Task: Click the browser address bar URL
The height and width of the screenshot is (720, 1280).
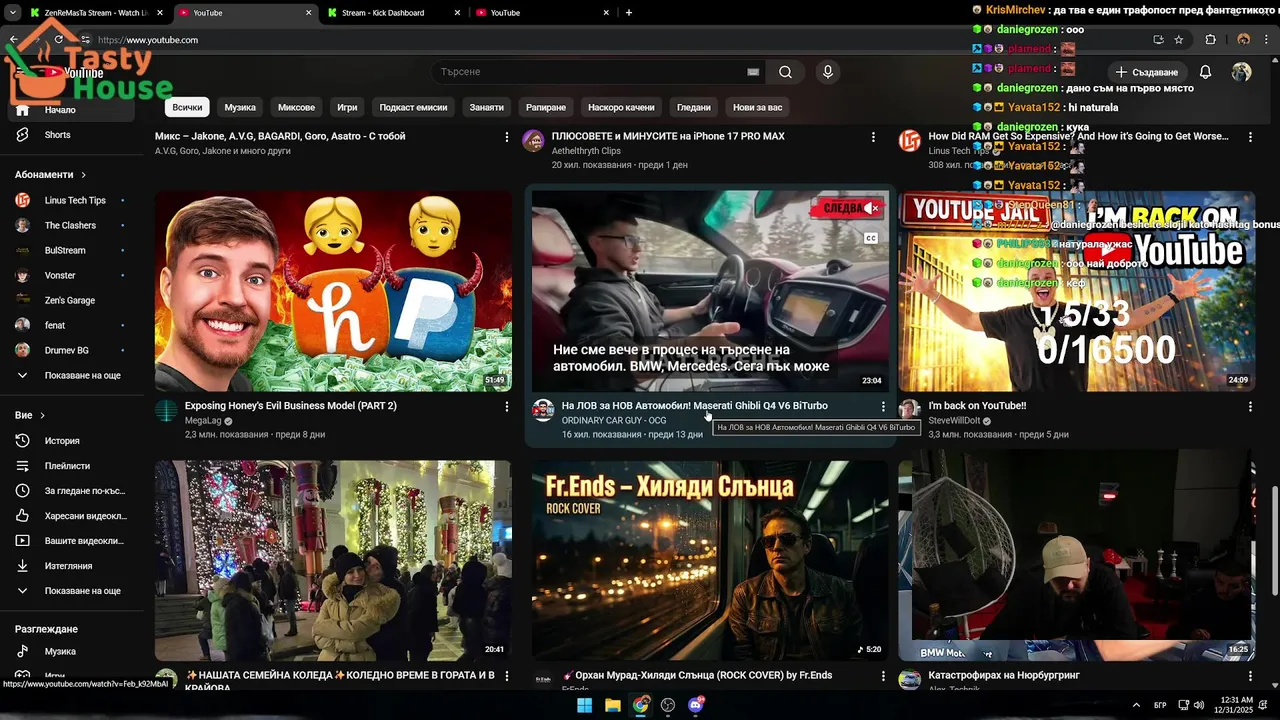Action: click(148, 40)
